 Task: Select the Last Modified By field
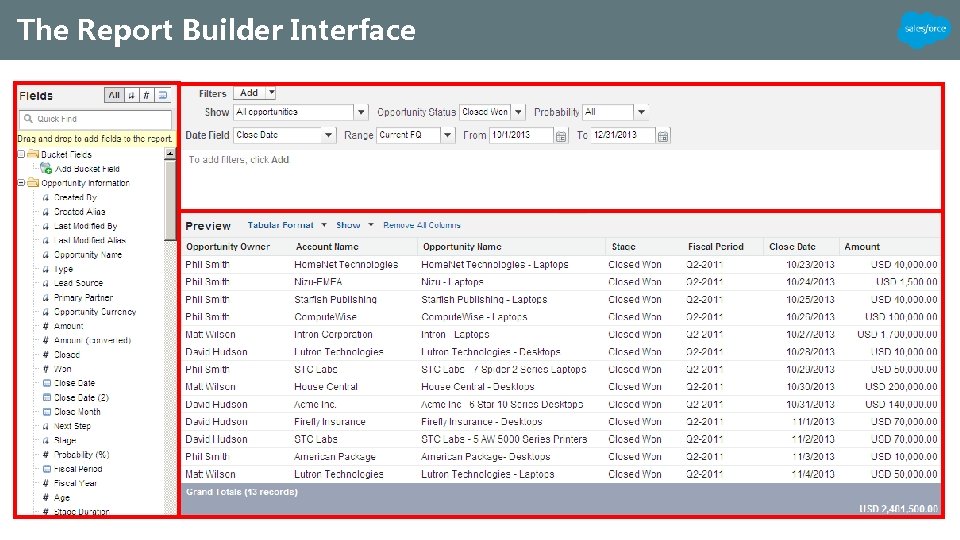click(86, 226)
